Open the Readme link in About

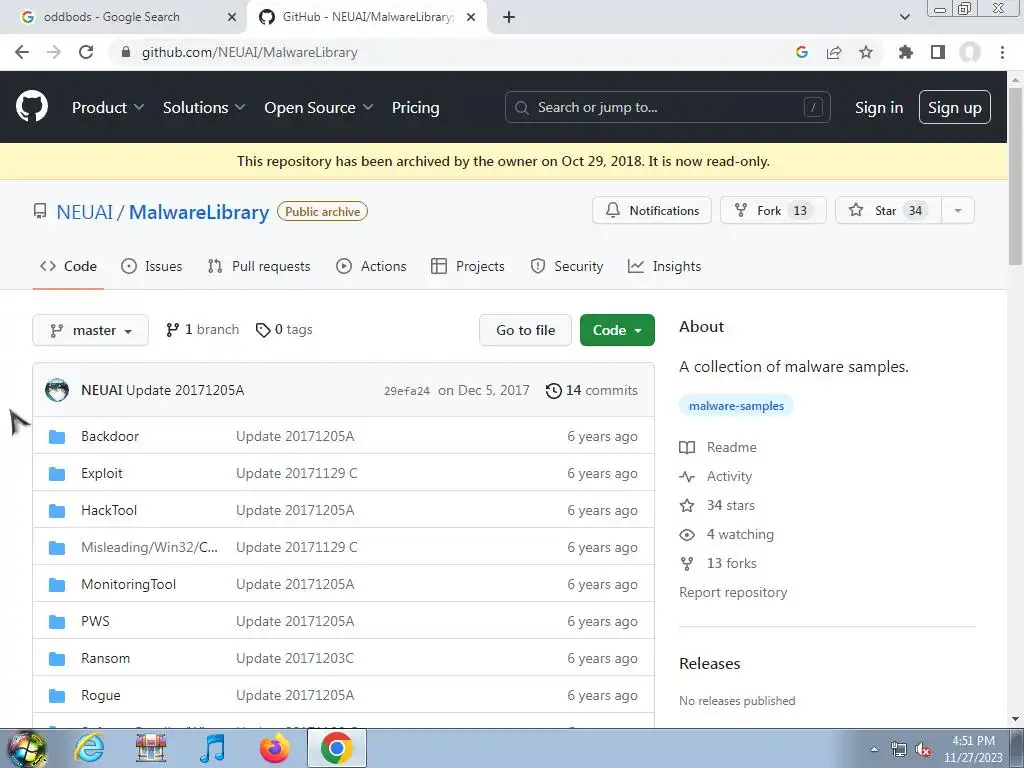point(718,447)
